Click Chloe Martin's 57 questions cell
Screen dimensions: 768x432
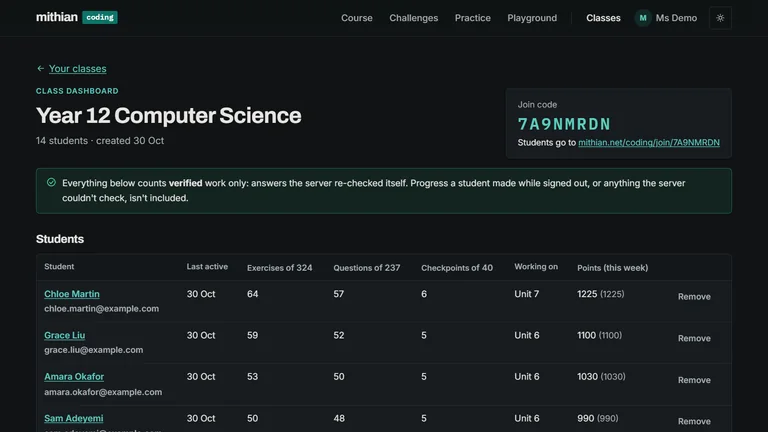pos(338,294)
